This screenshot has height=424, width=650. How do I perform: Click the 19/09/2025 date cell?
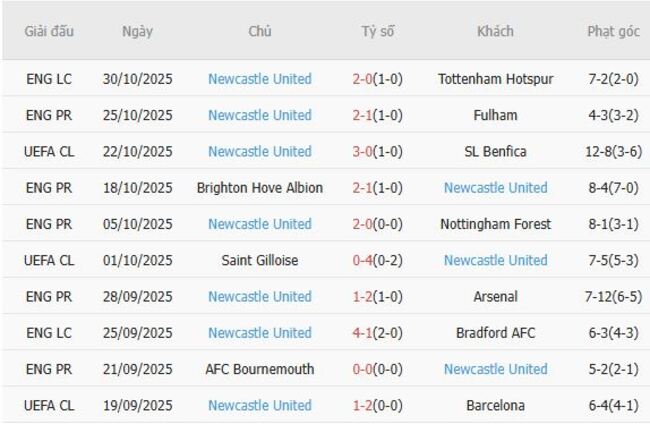click(138, 405)
